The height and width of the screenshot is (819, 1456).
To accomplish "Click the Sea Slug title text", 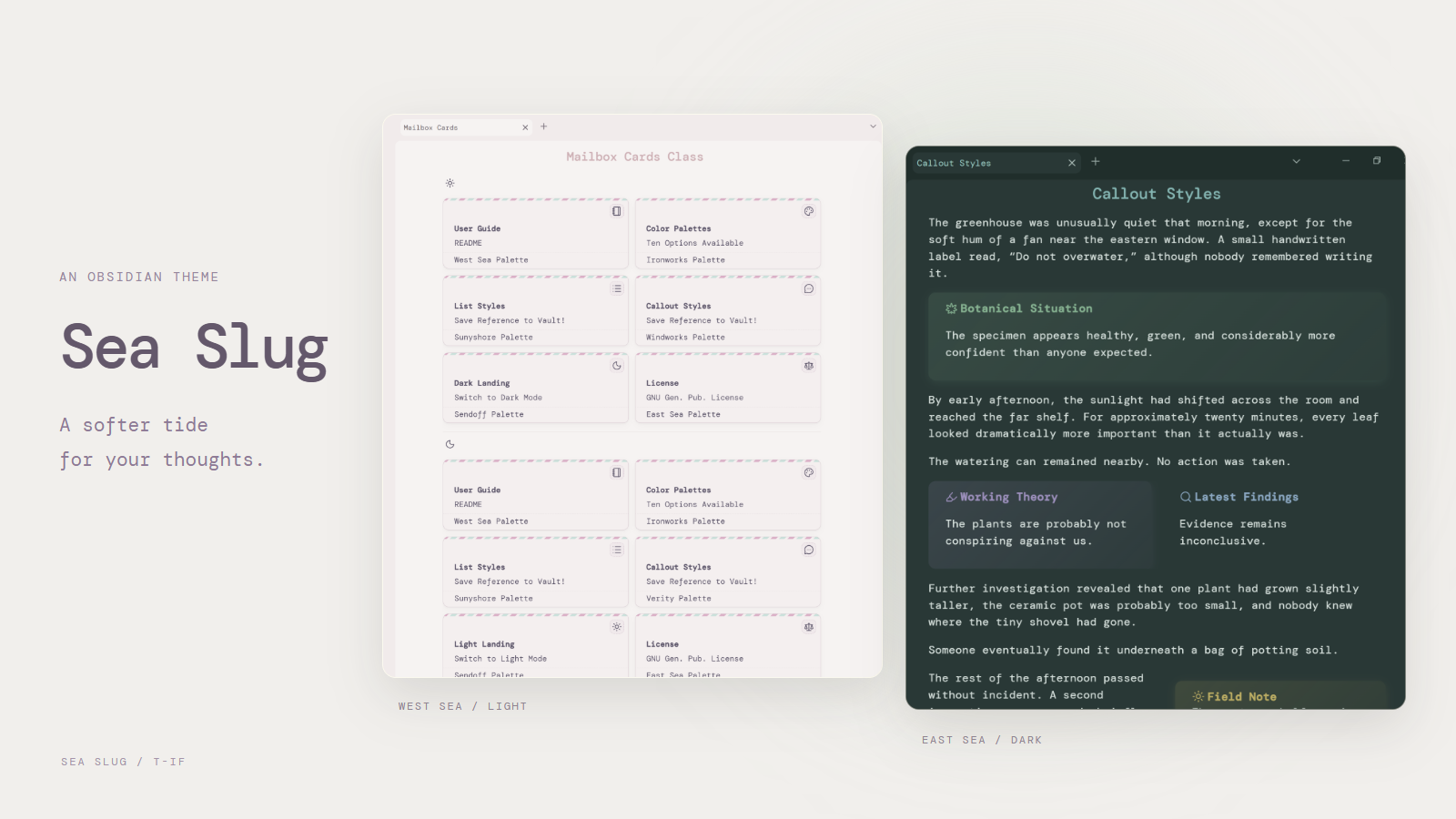I will (194, 349).
